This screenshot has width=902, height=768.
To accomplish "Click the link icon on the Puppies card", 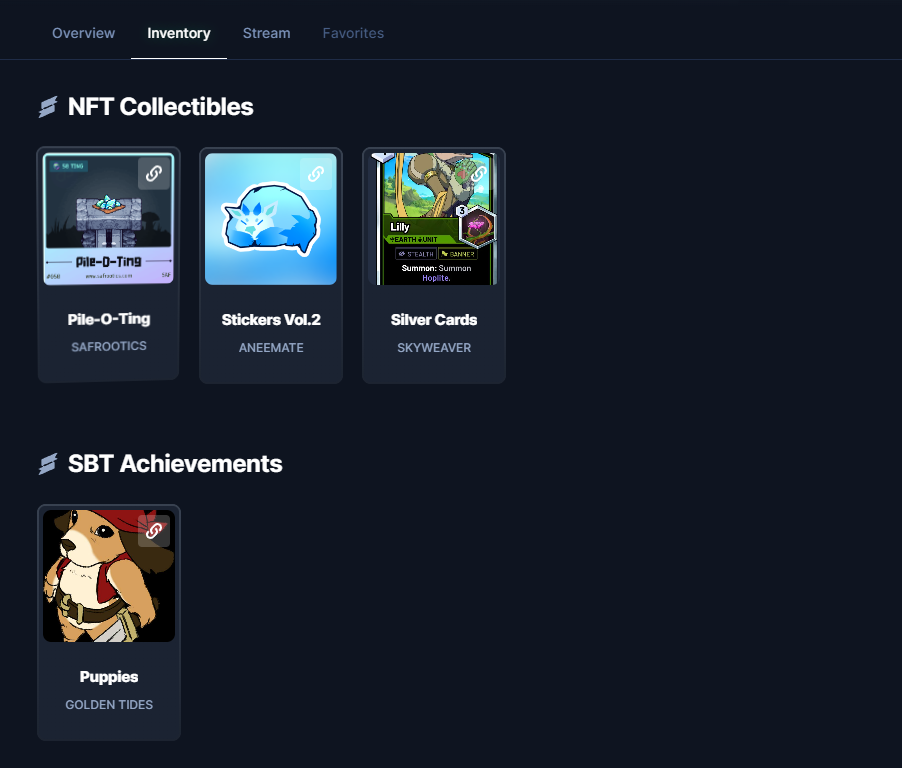I will coord(154,531).
